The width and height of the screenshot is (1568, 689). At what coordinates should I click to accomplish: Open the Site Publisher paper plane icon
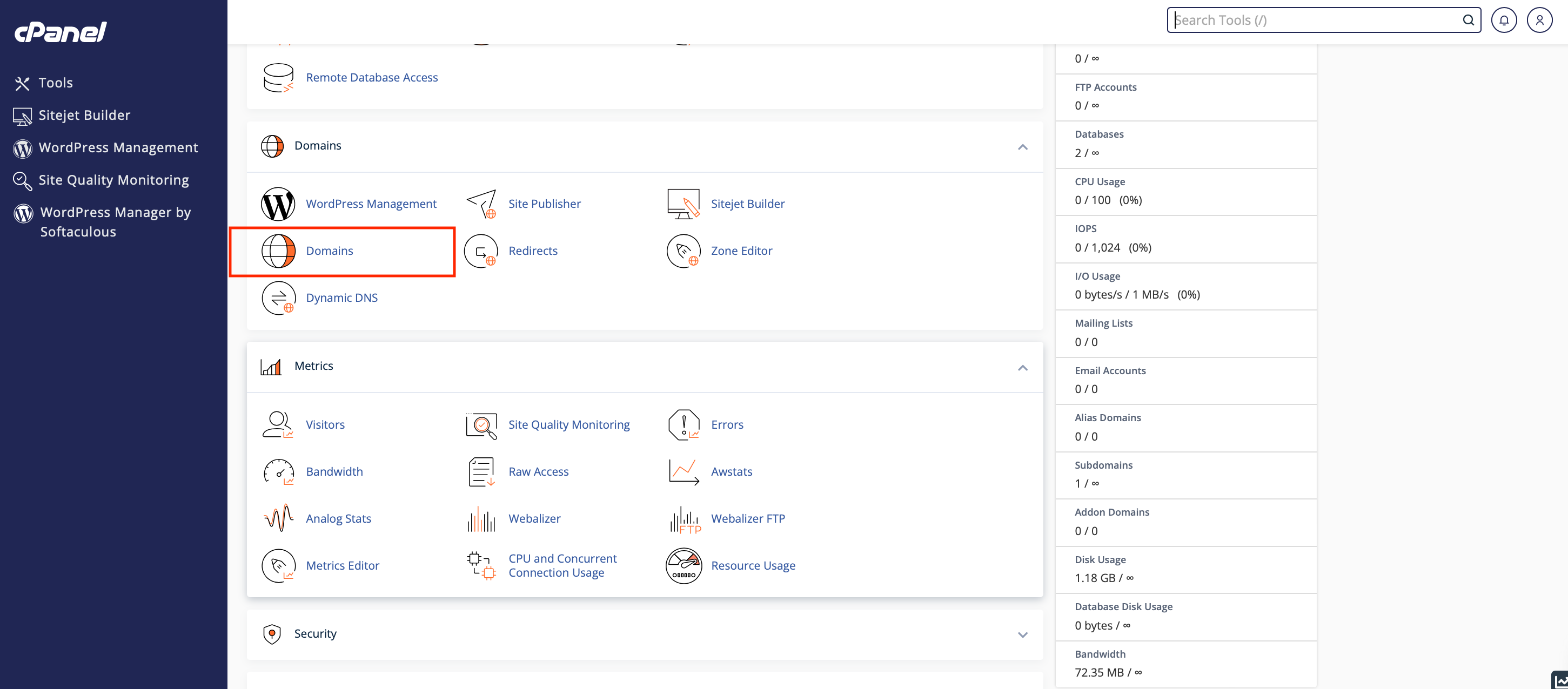(x=481, y=204)
